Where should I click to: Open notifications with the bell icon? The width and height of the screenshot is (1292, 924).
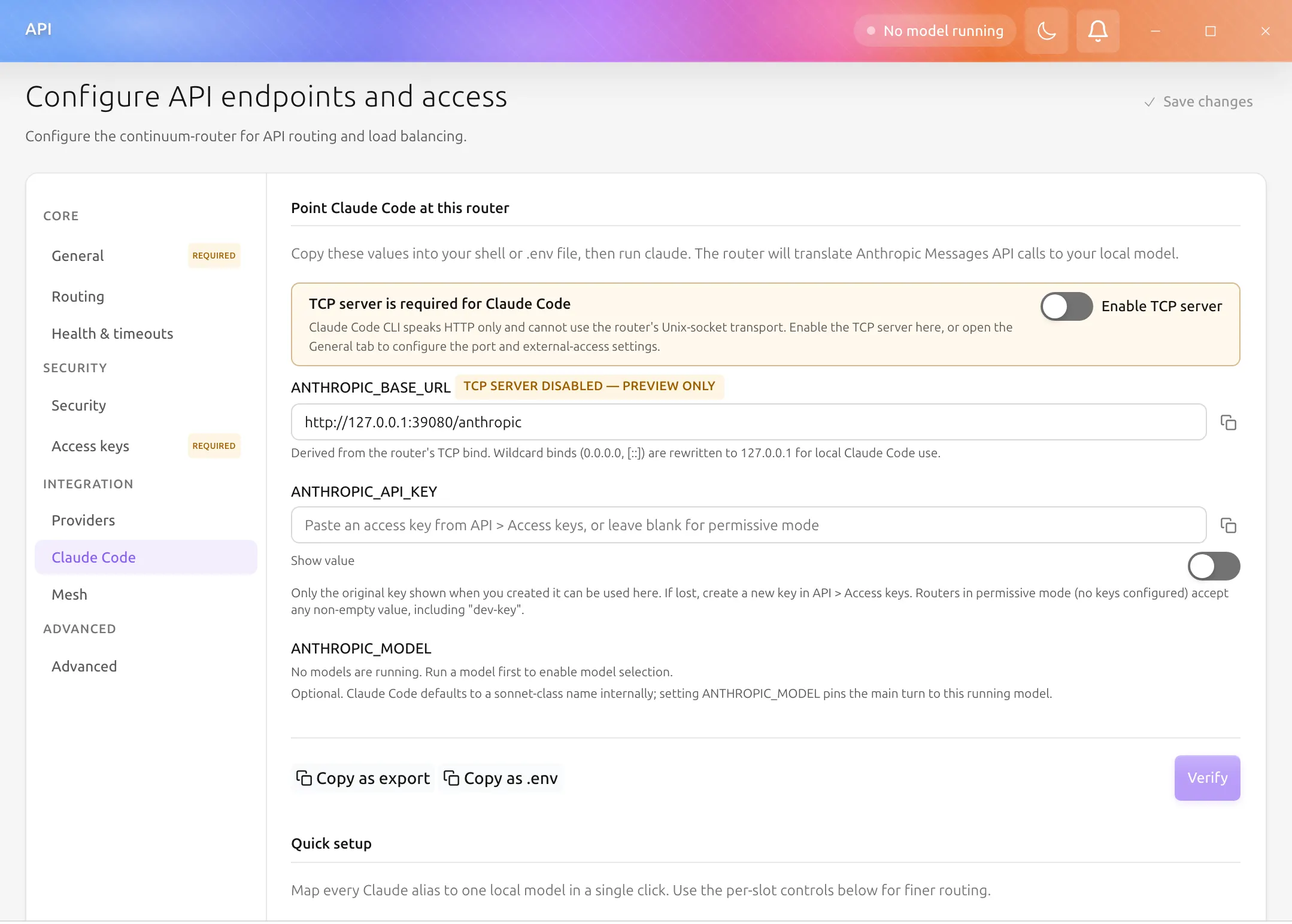coord(1097,31)
